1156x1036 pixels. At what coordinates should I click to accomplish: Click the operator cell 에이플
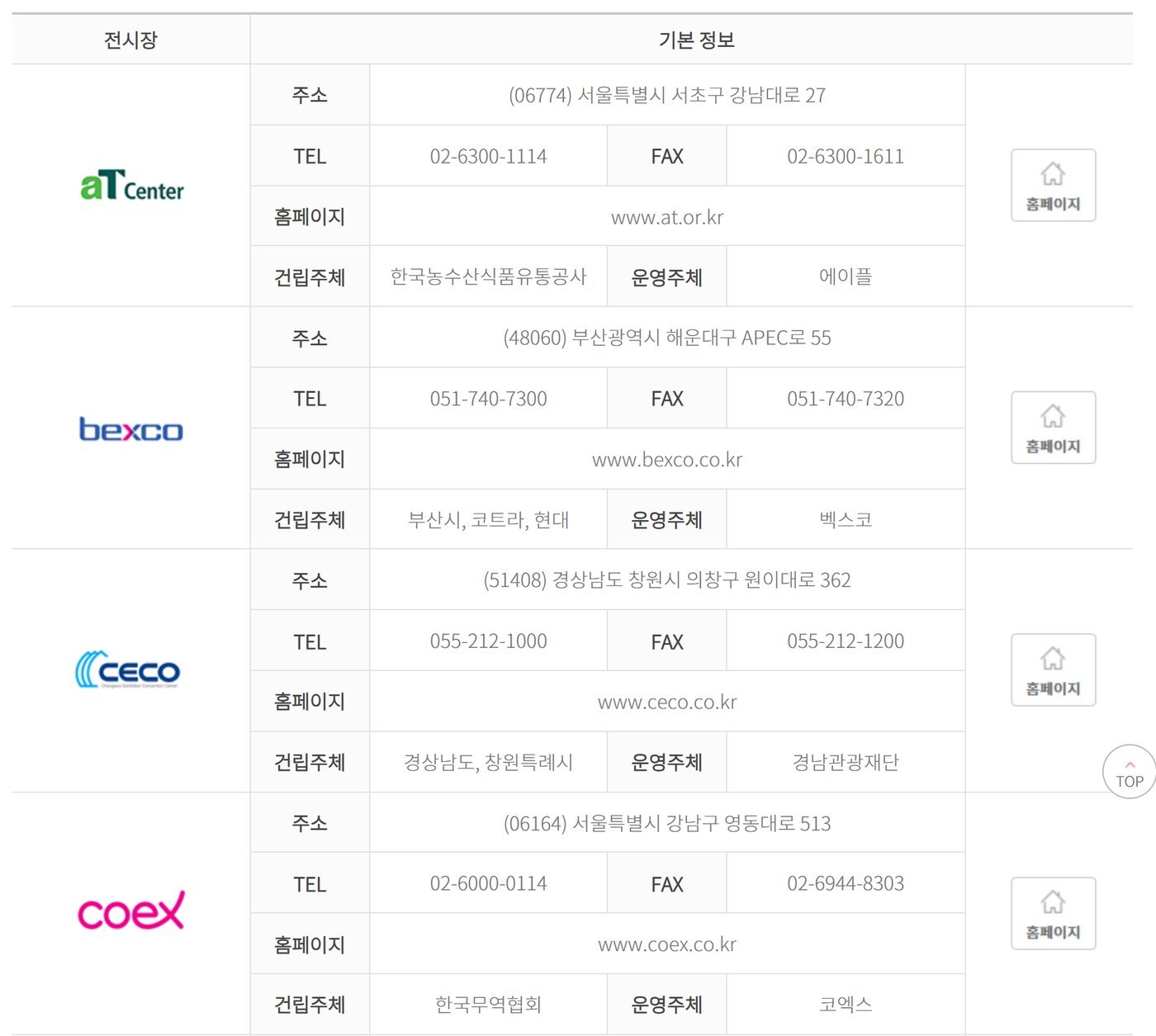coord(846,277)
